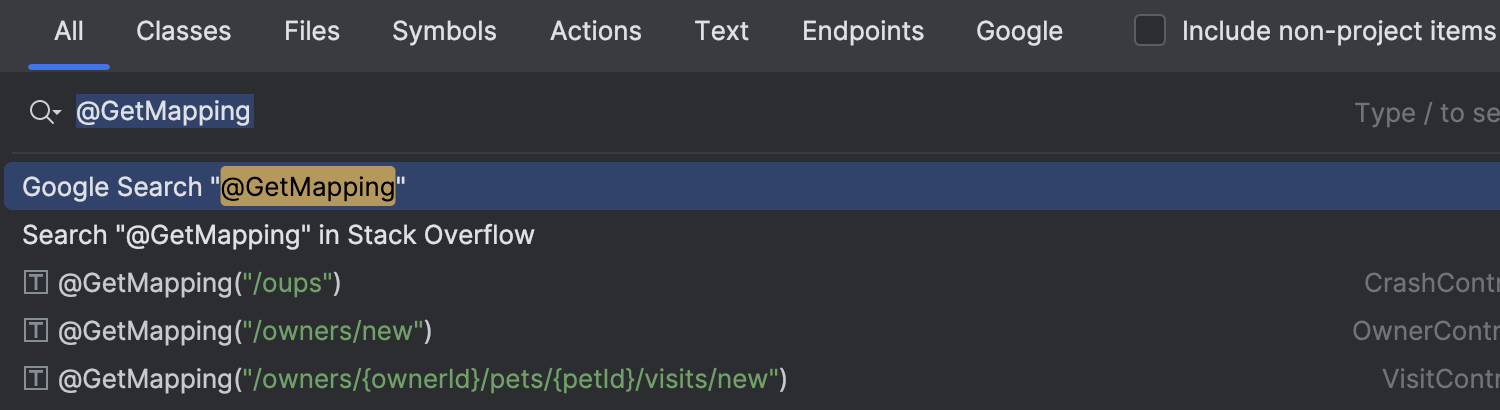Switch to the All tab
The height and width of the screenshot is (410, 1500).
tap(69, 31)
